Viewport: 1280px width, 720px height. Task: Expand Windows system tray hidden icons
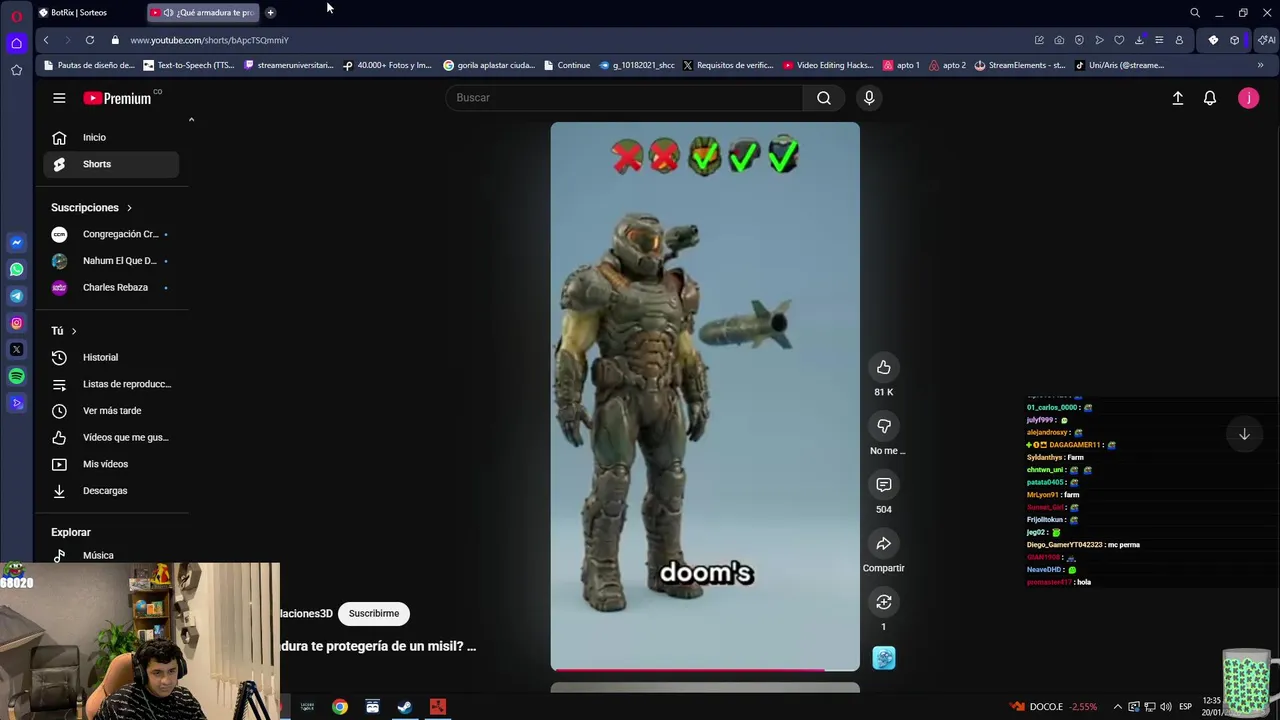[1117, 707]
